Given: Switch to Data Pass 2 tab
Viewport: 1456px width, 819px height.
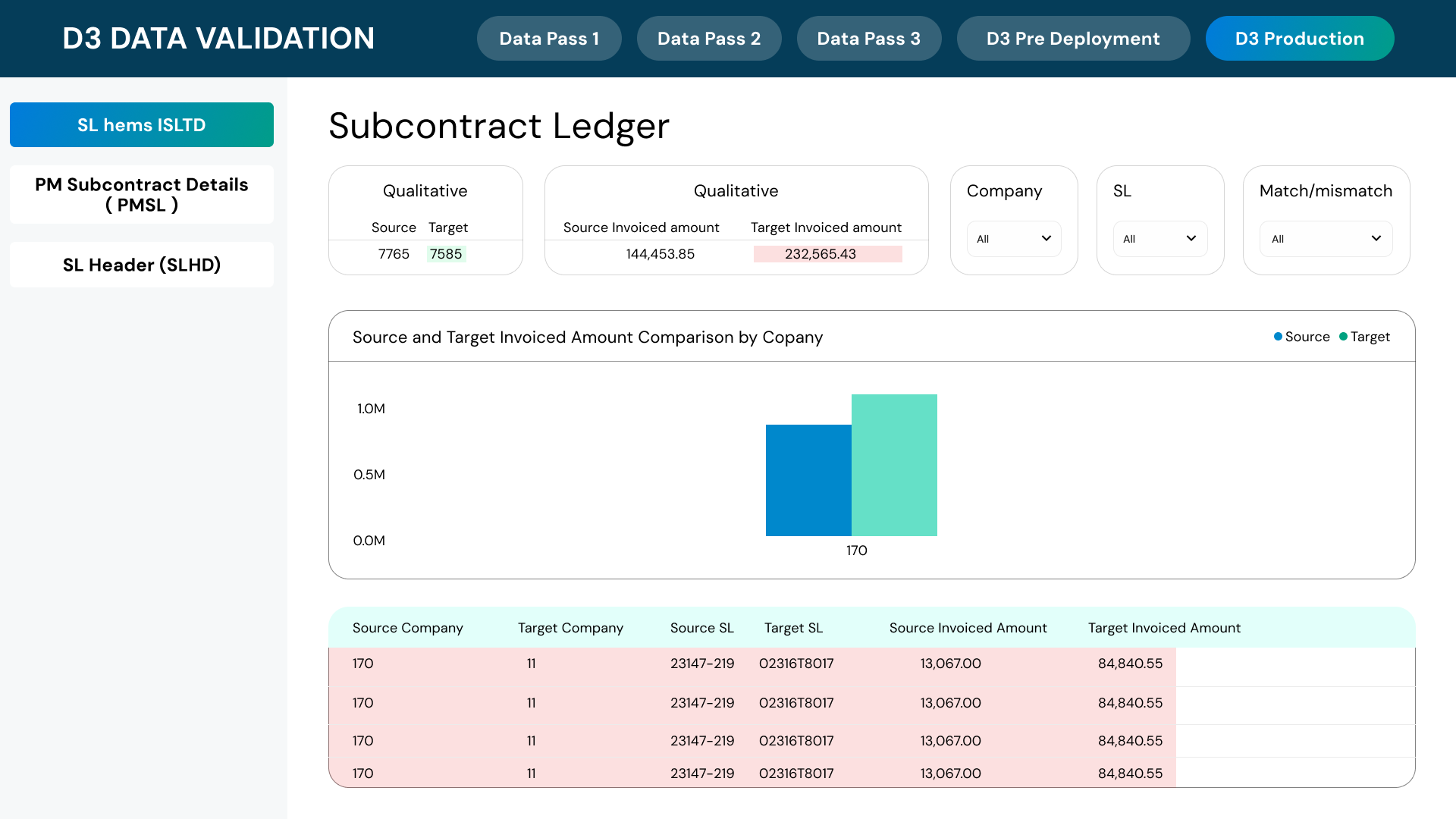Looking at the screenshot, I should pyautogui.click(x=709, y=39).
